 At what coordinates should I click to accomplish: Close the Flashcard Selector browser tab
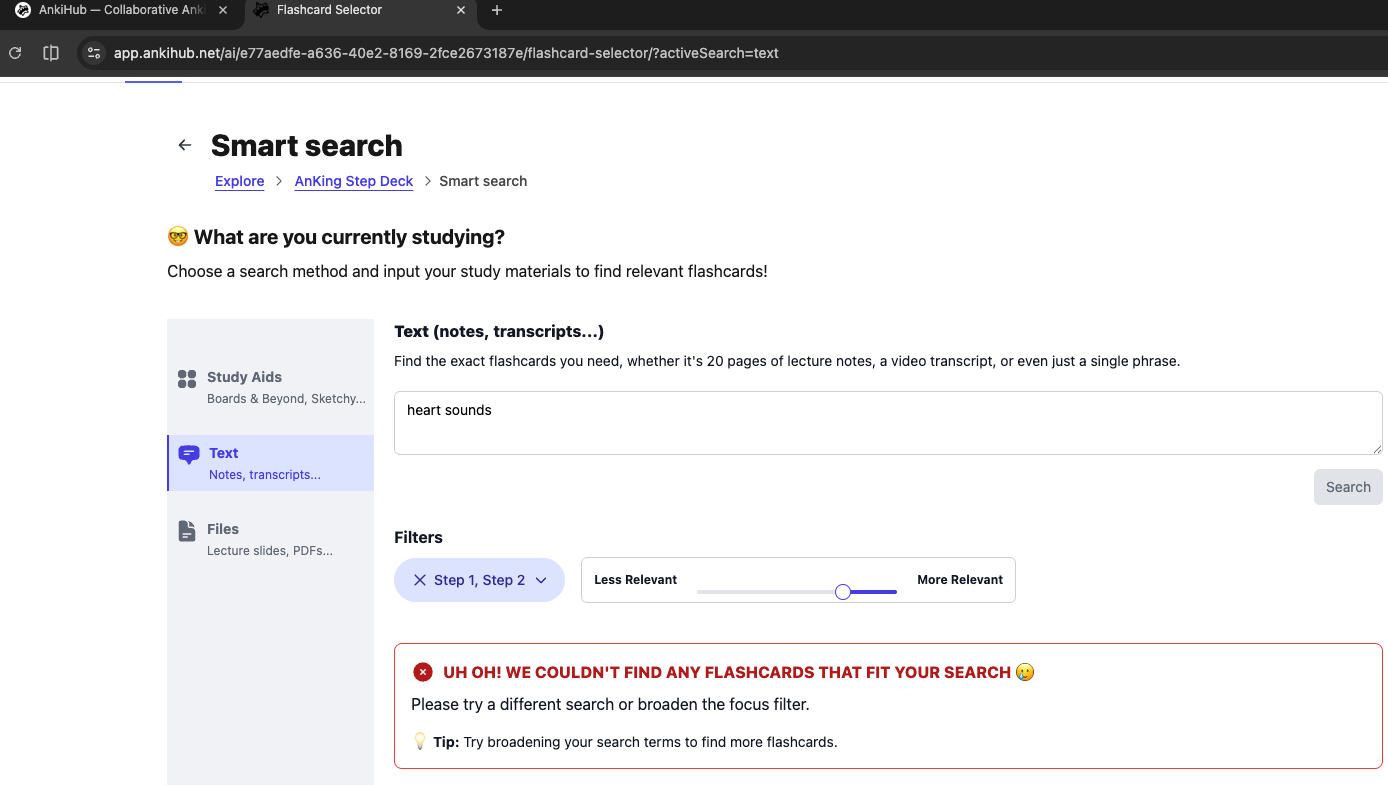461,11
